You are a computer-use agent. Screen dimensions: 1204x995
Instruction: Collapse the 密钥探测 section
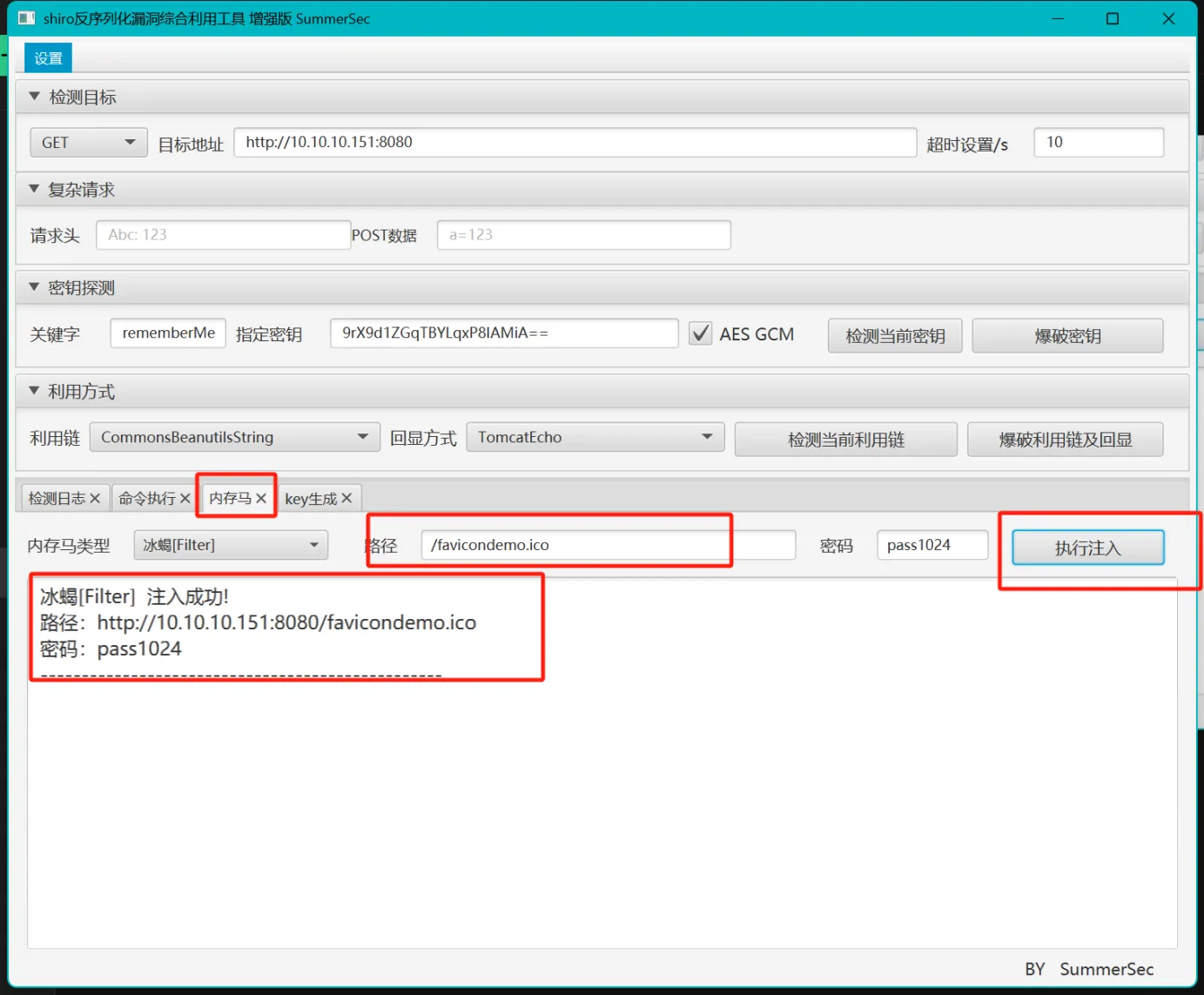click(35, 287)
